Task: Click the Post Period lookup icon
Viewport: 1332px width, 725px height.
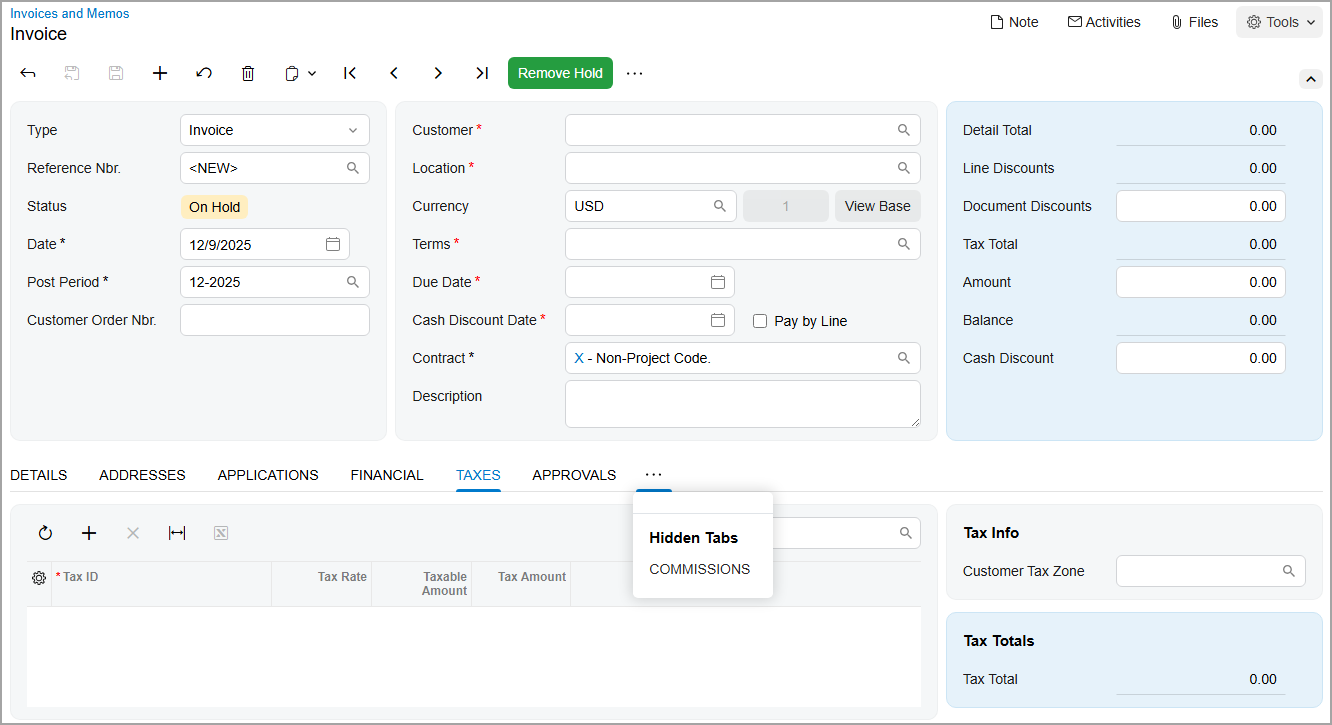Action: pyautogui.click(x=353, y=282)
